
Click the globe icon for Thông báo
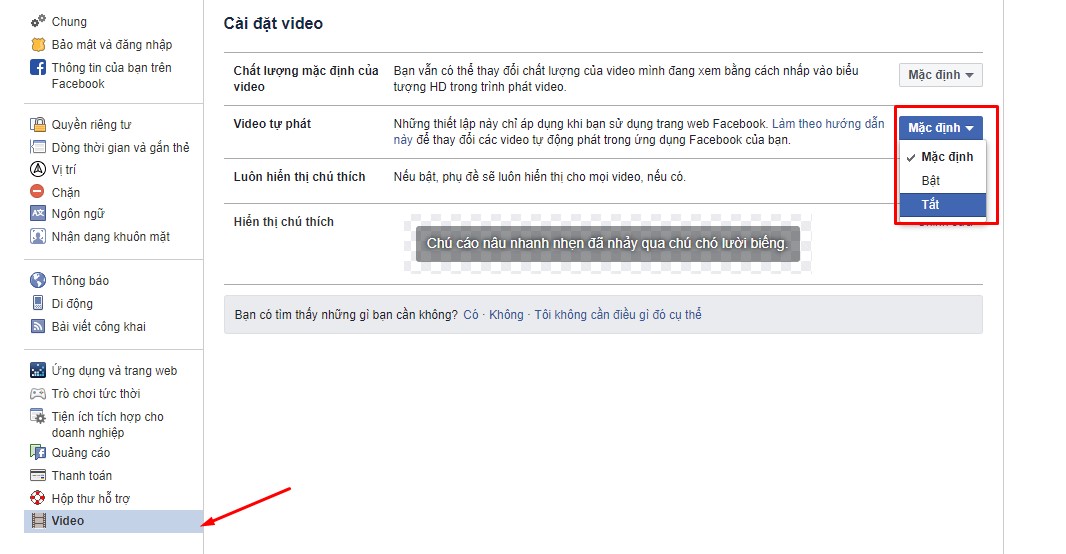[x=38, y=280]
